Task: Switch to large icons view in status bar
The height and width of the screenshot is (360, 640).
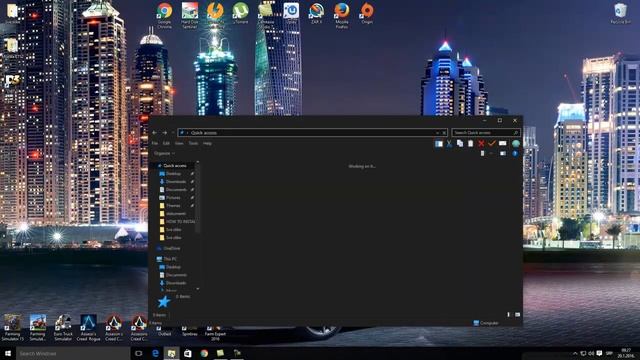Action: [518, 315]
